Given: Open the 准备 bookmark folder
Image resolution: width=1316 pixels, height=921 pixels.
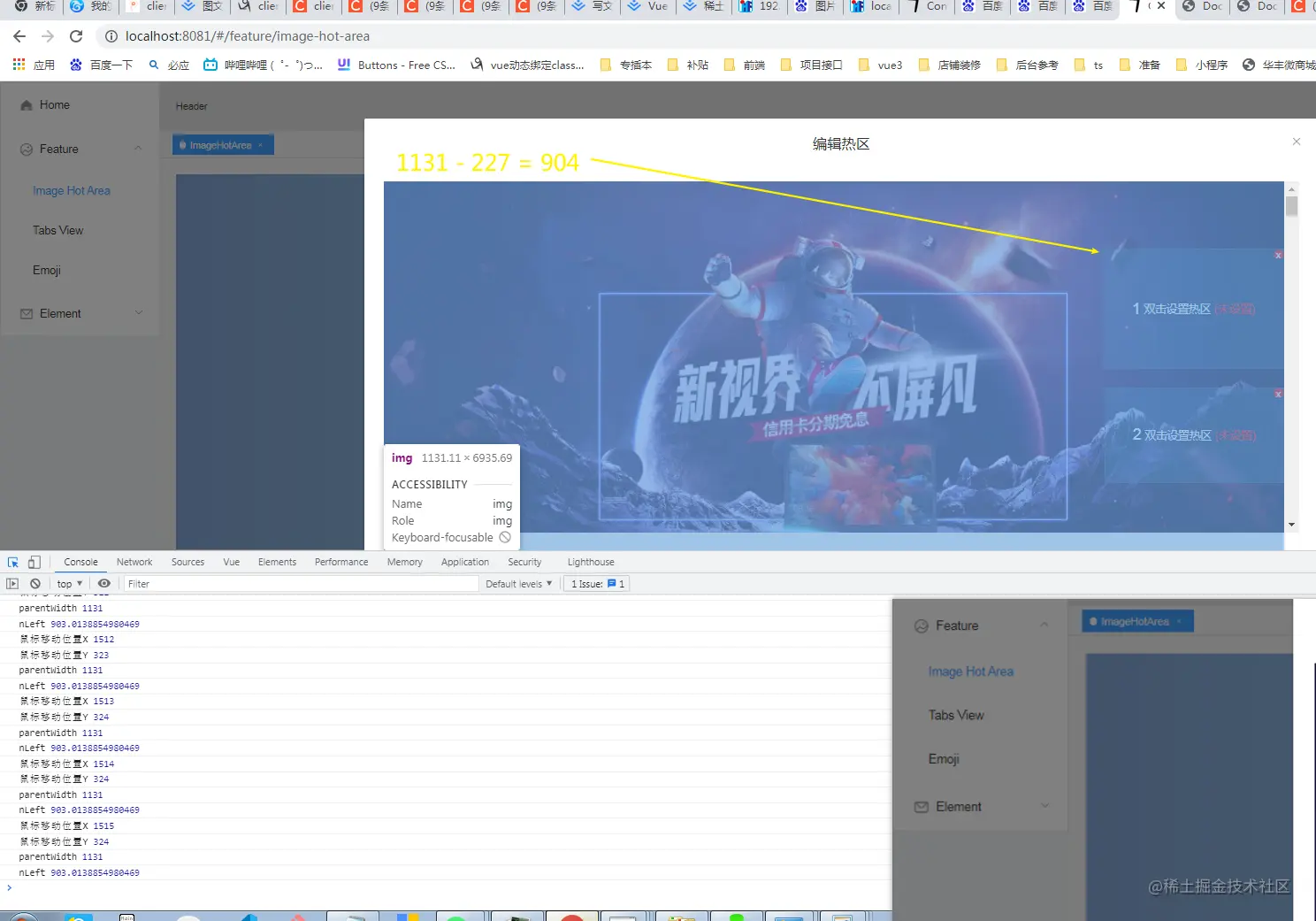Looking at the screenshot, I should click(x=1140, y=65).
